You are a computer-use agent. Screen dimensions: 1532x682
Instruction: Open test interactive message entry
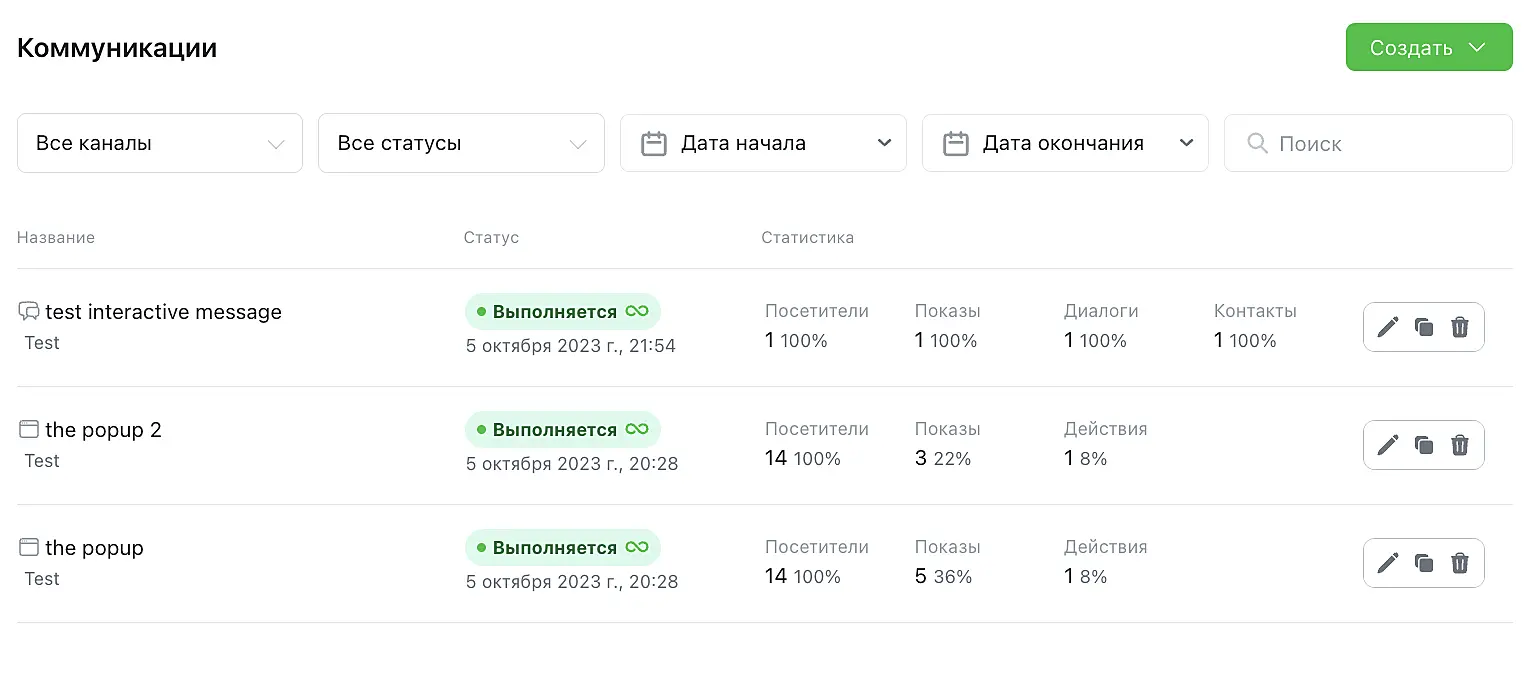coord(163,312)
